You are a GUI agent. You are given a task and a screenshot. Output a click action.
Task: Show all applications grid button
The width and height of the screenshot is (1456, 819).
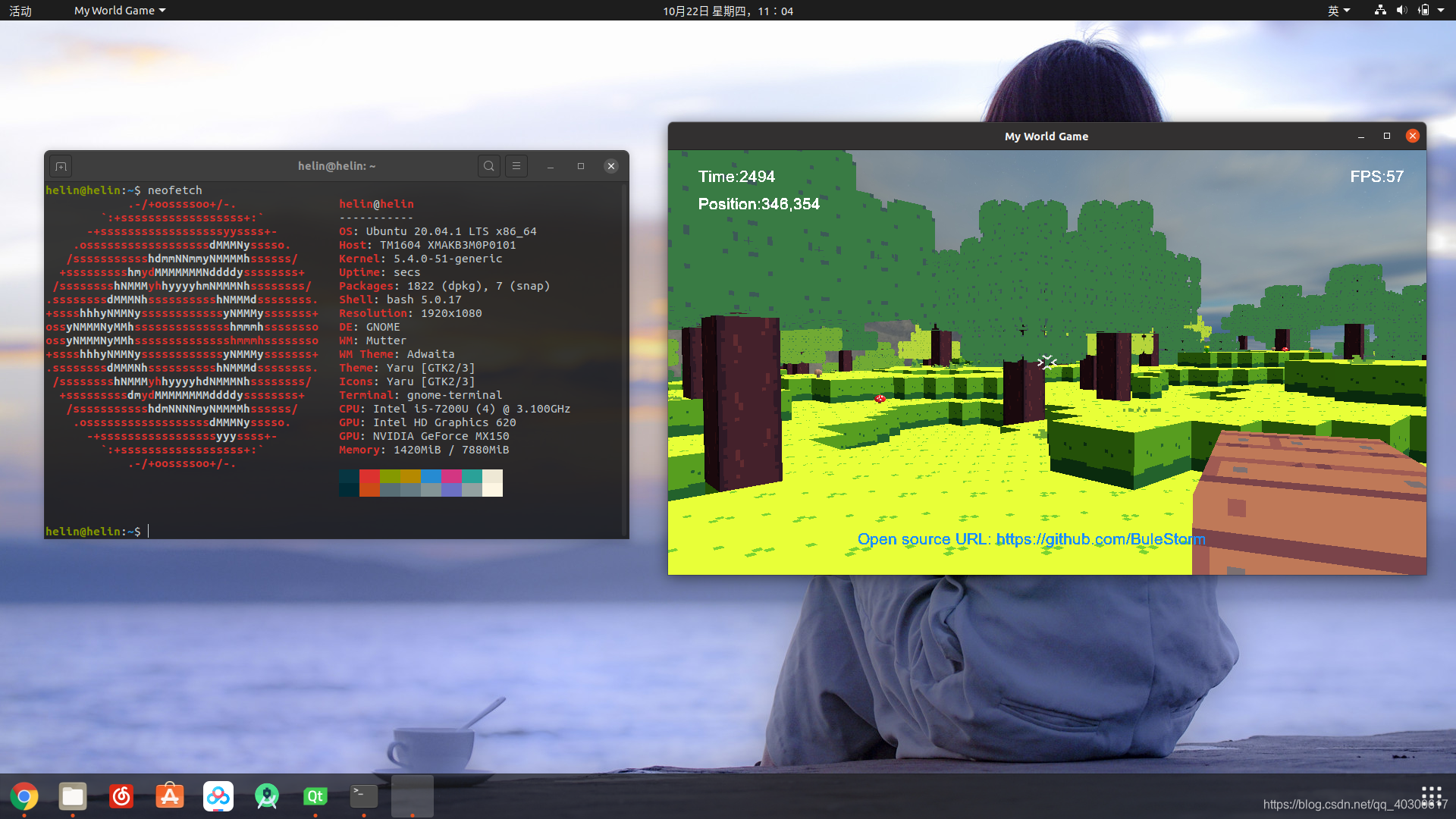(1431, 796)
